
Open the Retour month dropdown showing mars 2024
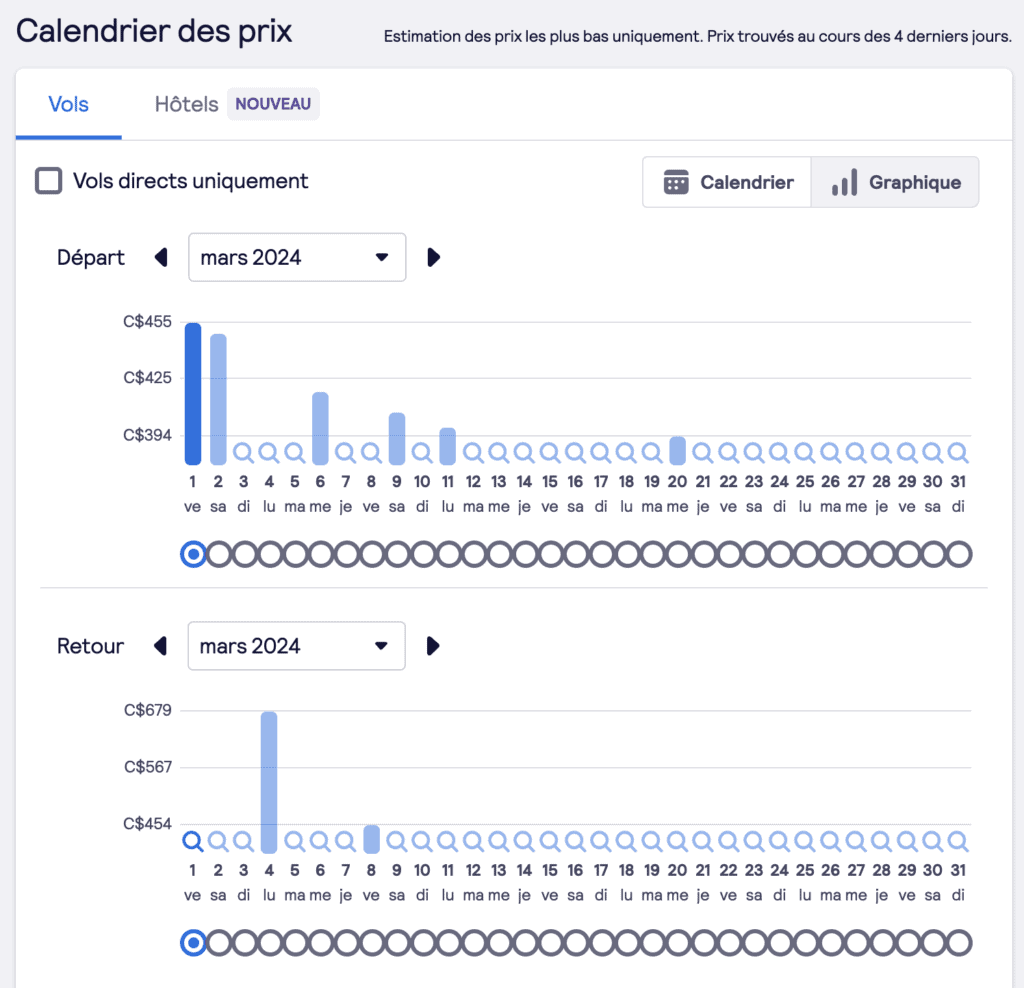pos(296,646)
